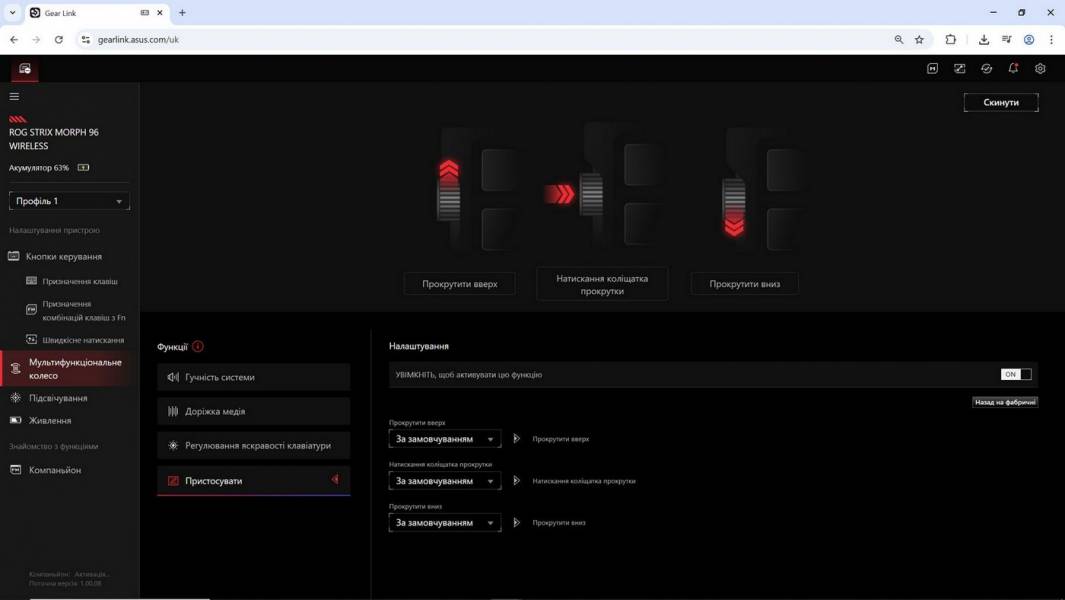Screen dimensions: 1065x600
Task: Open the settings gear in the app header
Action: [1040, 69]
